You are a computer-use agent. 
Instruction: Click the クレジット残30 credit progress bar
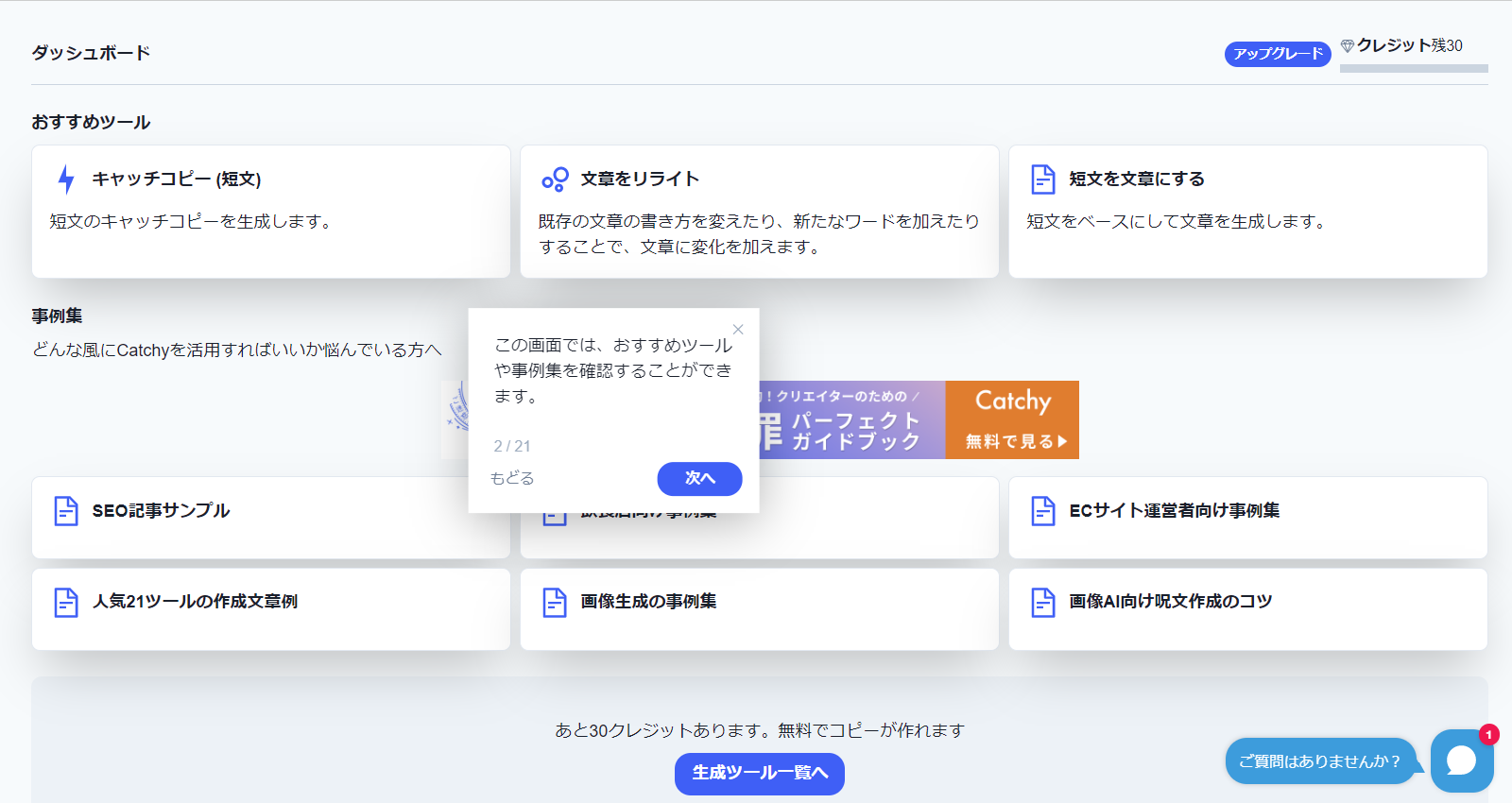coord(1414,68)
